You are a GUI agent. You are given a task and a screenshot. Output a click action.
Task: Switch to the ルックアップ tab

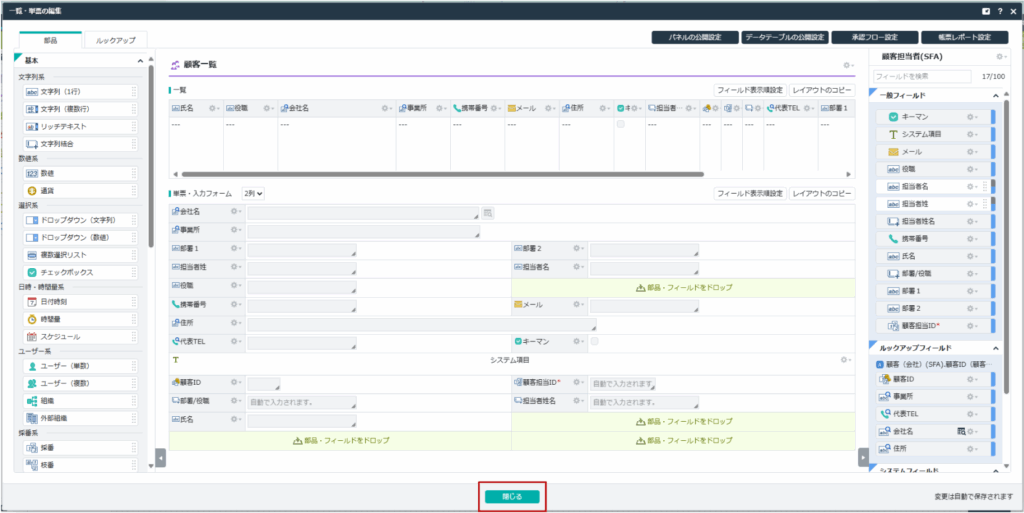[115, 40]
